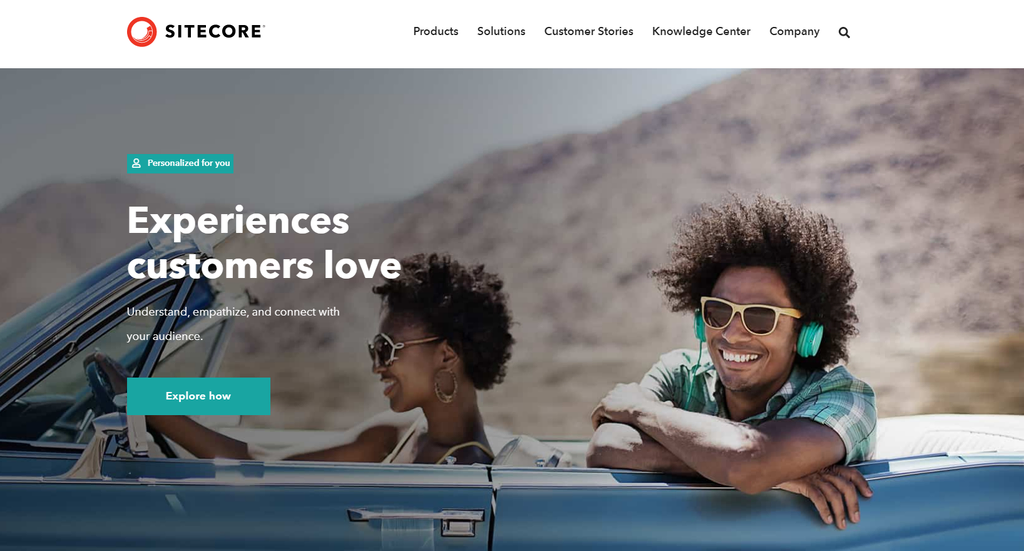This screenshot has width=1024, height=551.
Task: Click the red Sitecore circular logo icon
Action: coord(142,31)
